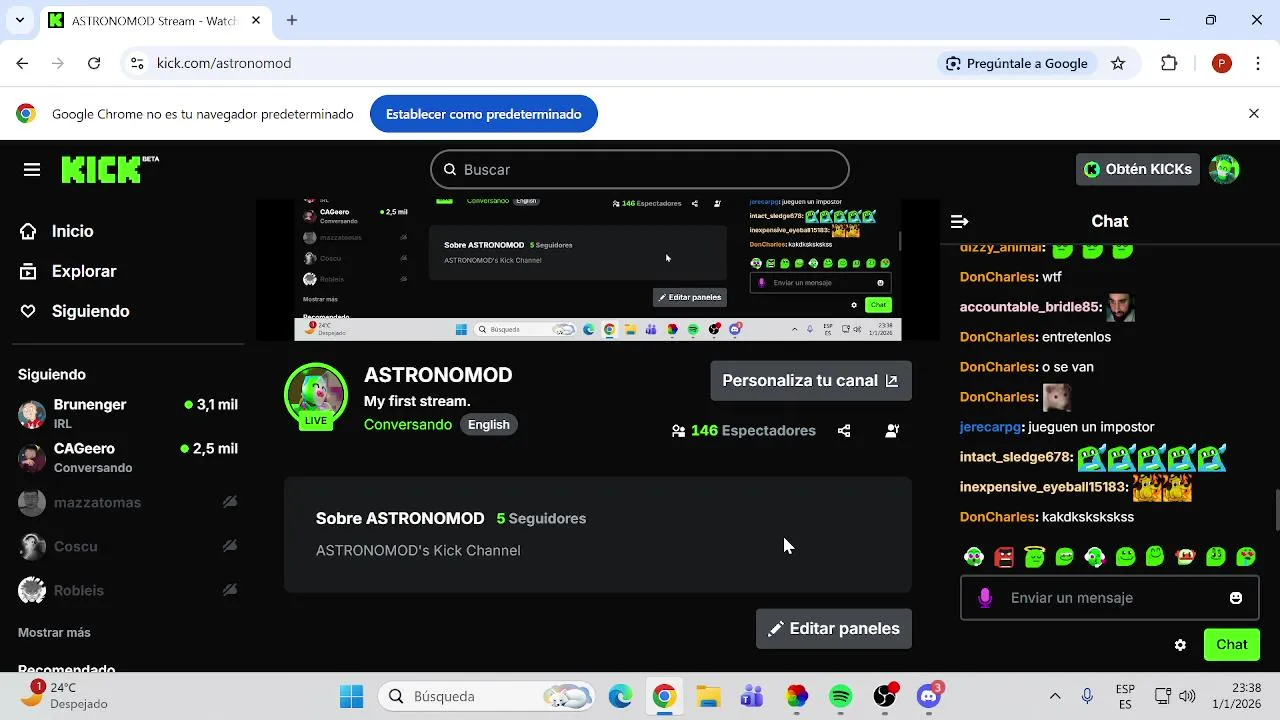Image resolution: width=1280 pixels, height=720 pixels.
Task: Click inexpensive_eyeball15183 username in chat
Action: pos(1042,487)
